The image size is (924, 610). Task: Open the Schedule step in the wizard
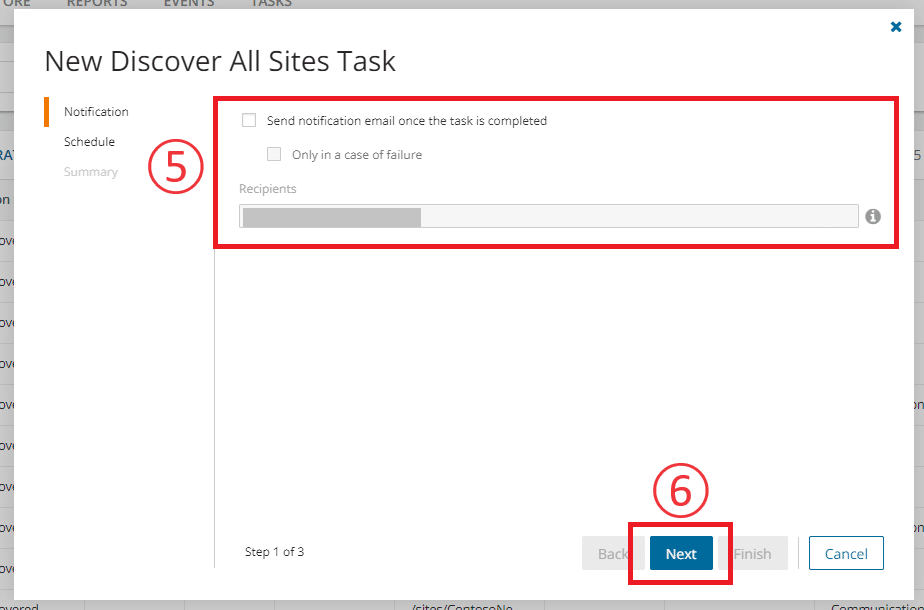pyautogui.click(x=89, y=141)
